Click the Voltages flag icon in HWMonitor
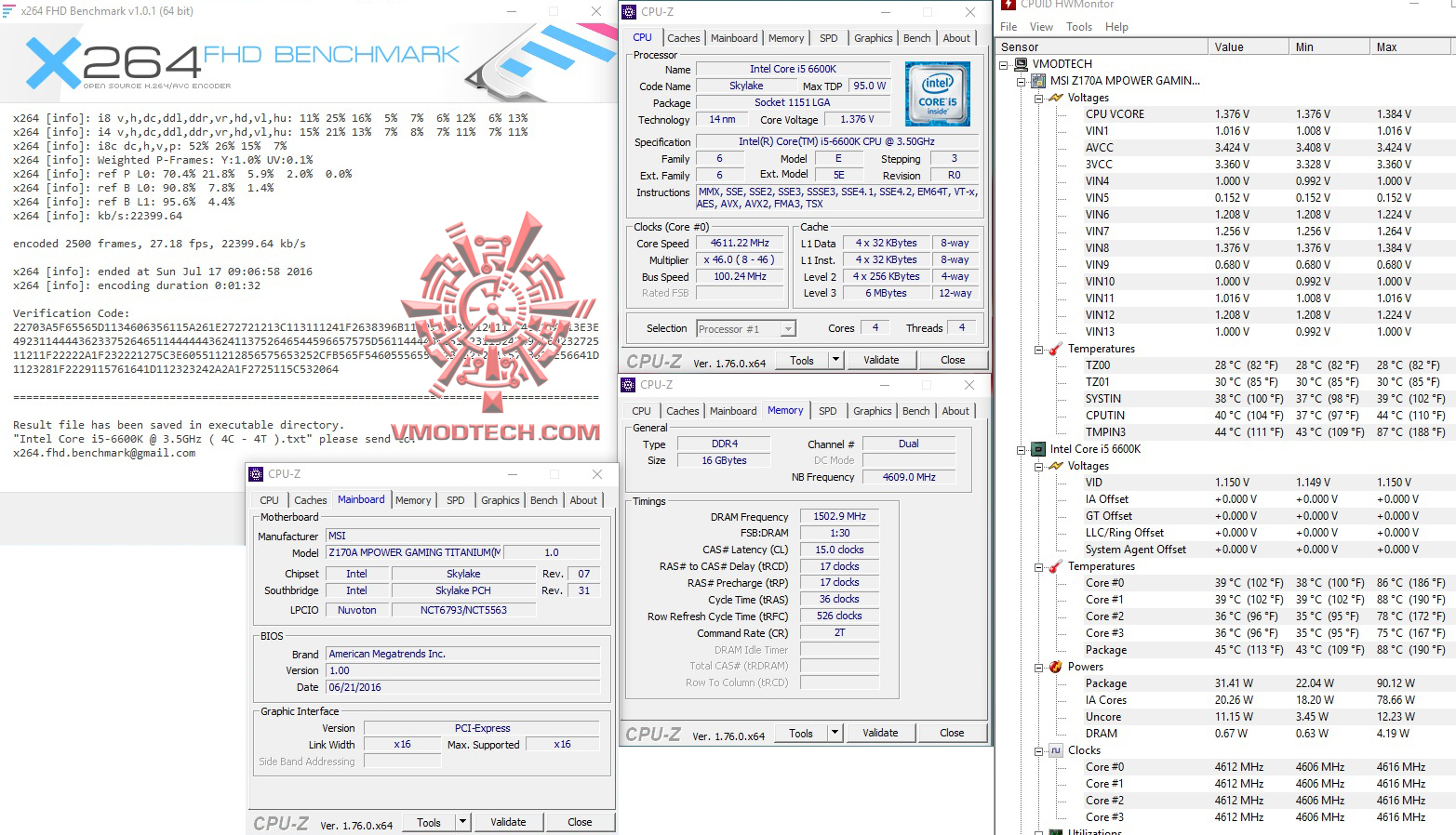 (x=1055, y=97)
